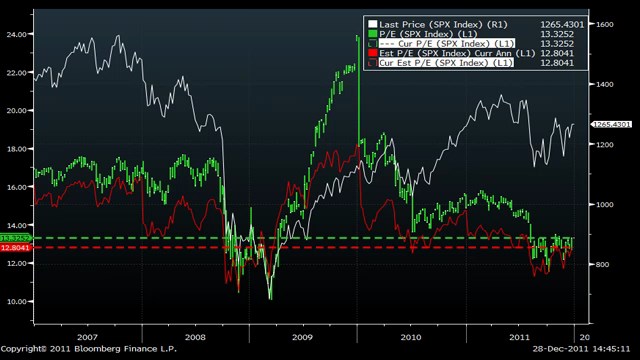Screen dimensions: 640x360
Task: Select 'Cur Est P/E (SPX Index) (L1)' label
Action: coord(446,63)
